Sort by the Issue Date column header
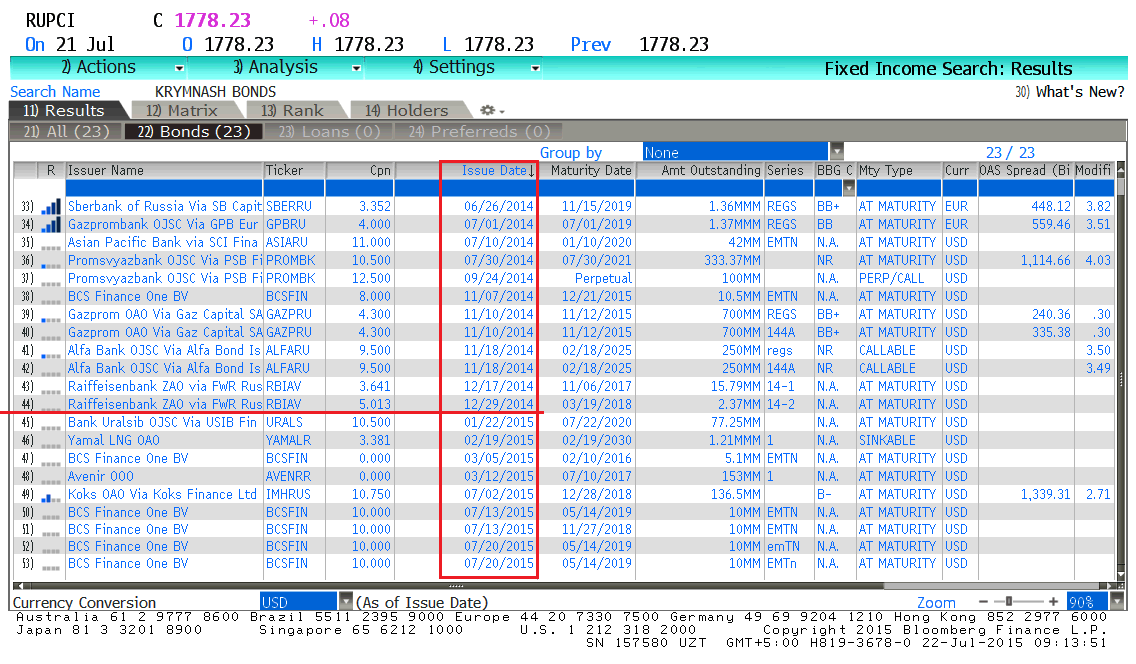 (x=489, y=170)
